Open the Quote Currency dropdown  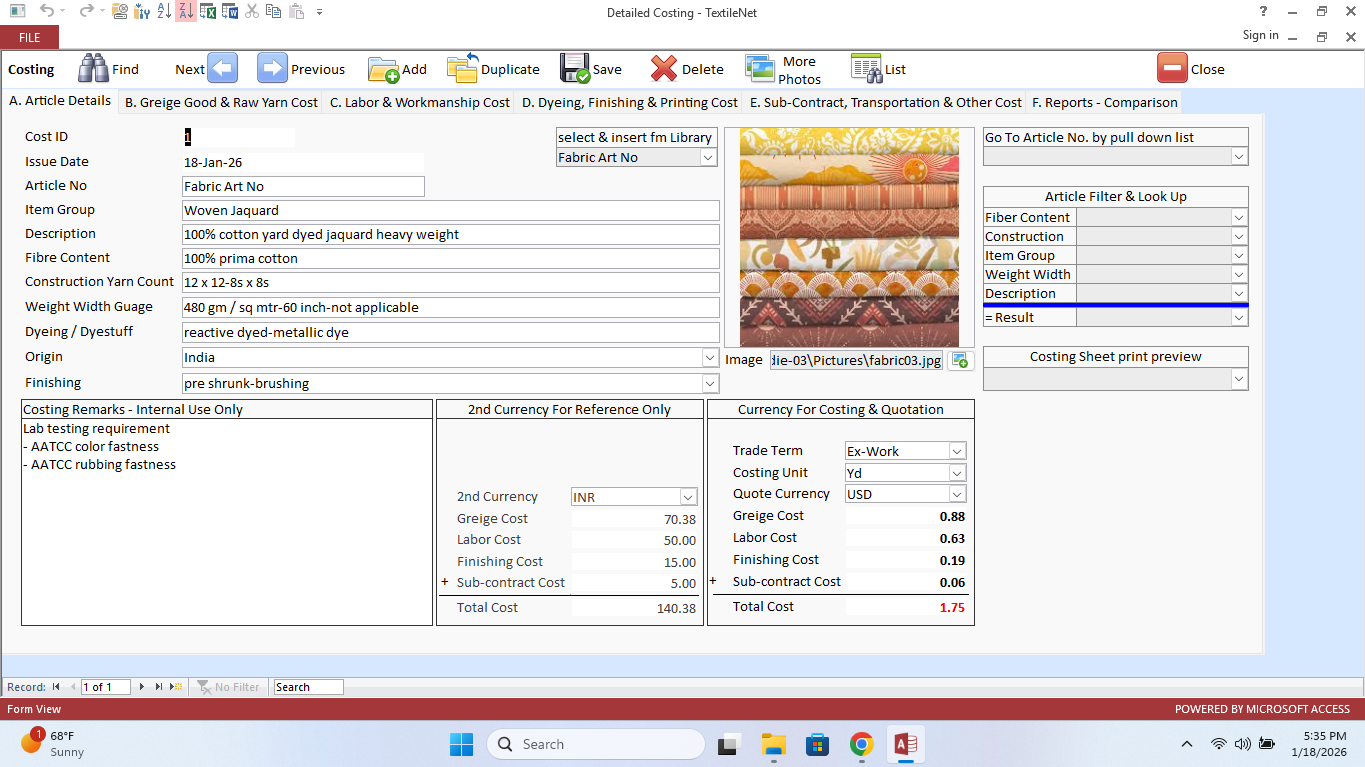(957, 494)
